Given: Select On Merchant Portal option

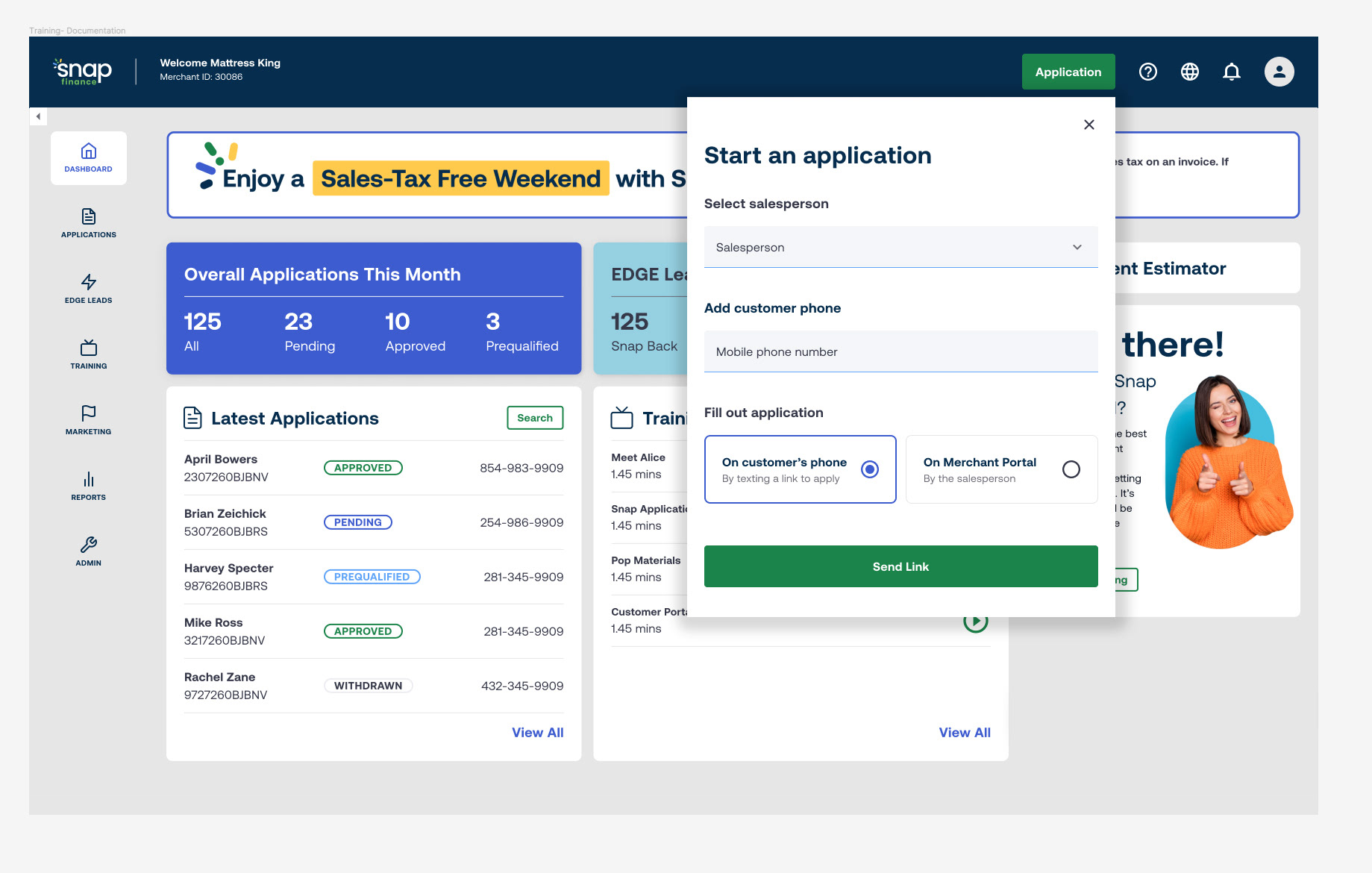Looking at the screenshot, I should coord(1002,469).
